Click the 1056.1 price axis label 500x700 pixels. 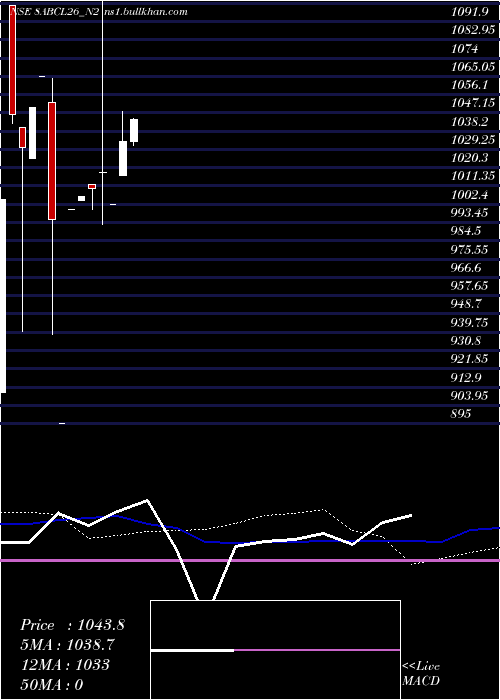pos(469,85)
